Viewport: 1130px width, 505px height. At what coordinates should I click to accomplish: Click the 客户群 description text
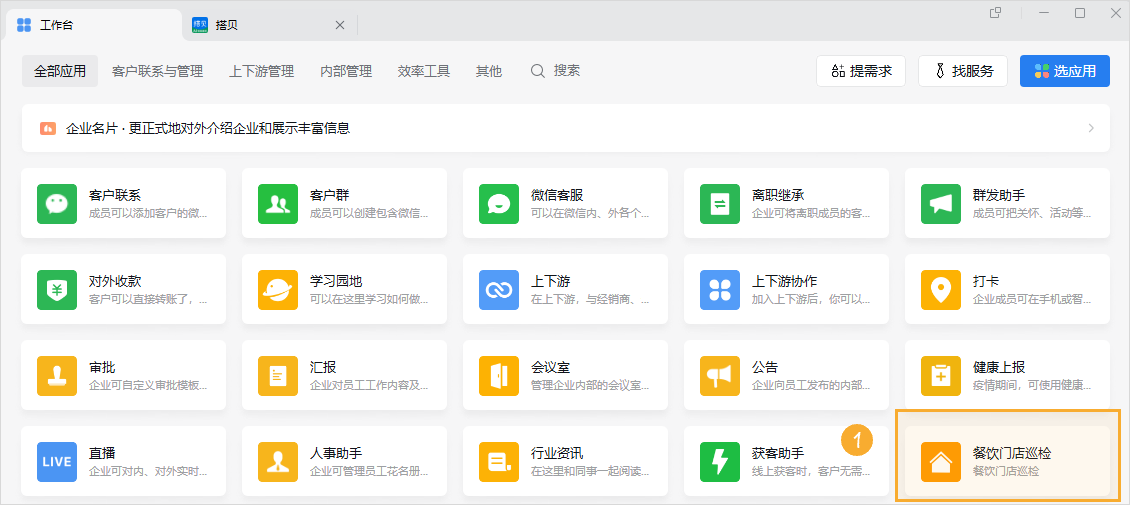click(x=369, y=213)
